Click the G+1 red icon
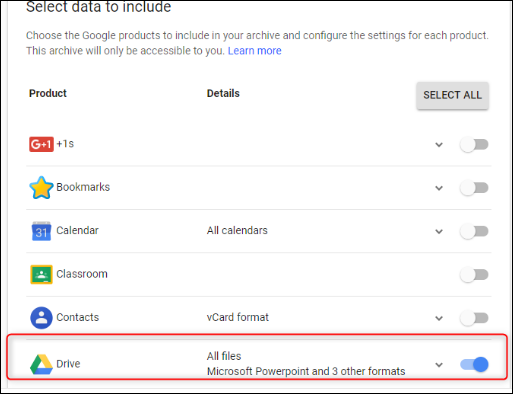Viewport: 513px width, 394px height. pyautogui.click(x=41, y=144)
